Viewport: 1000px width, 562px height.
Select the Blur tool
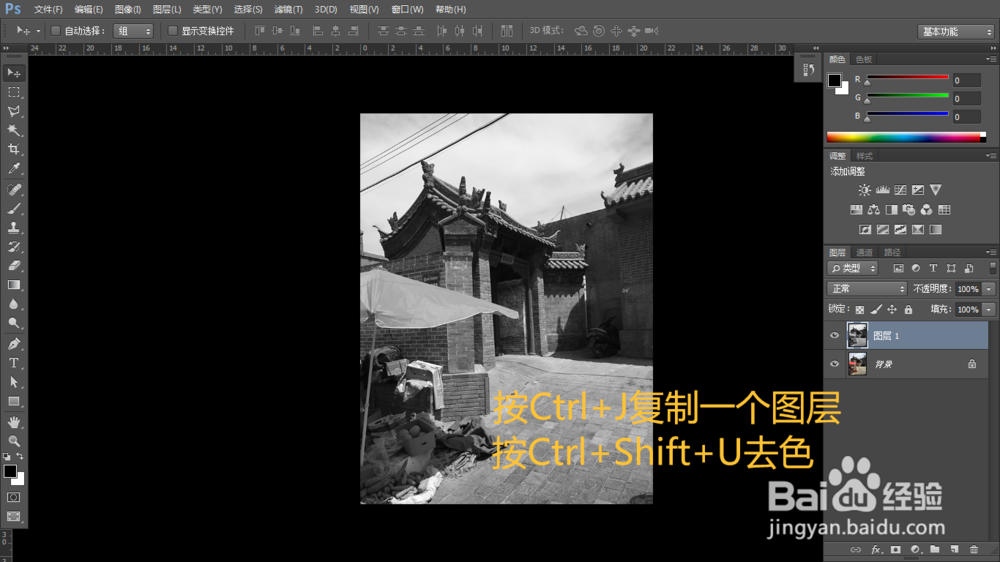click(x=13, y=304)
